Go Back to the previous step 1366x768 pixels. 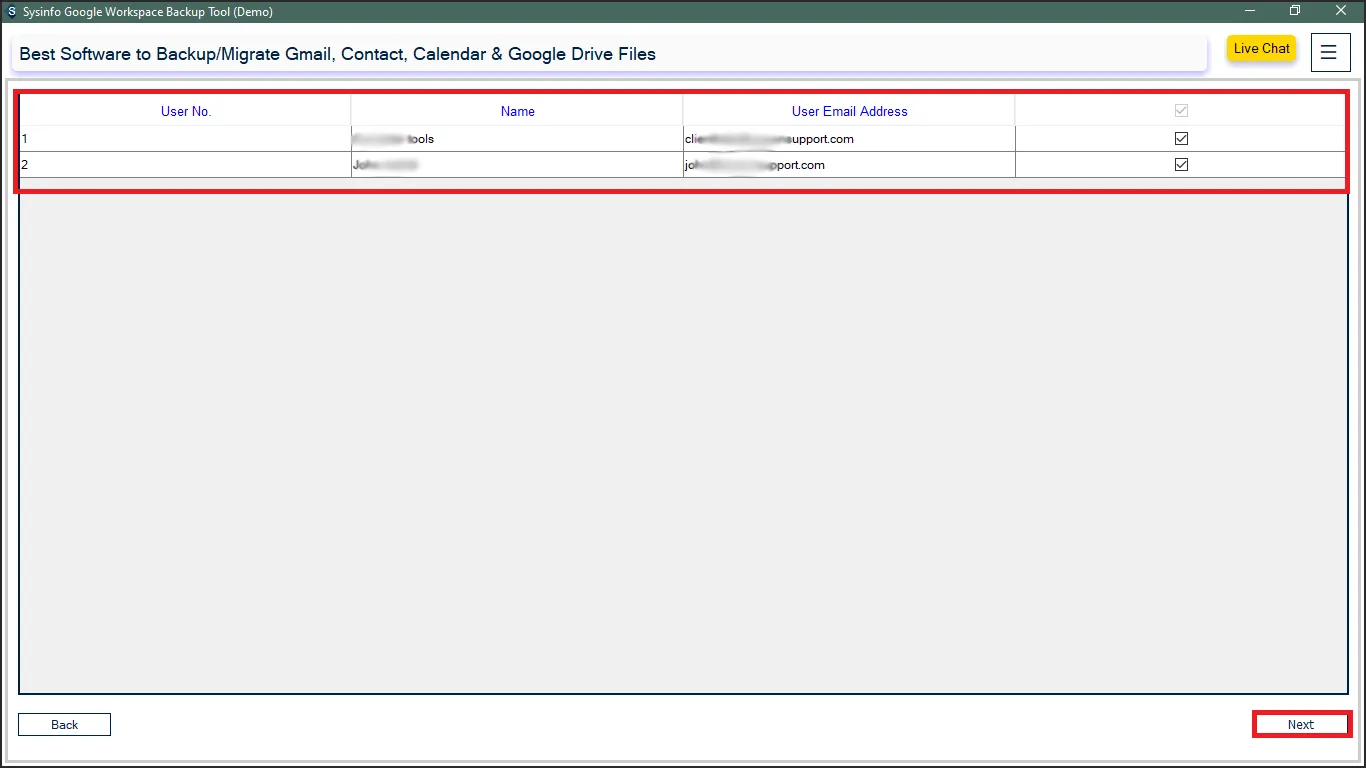click(64, 725)
